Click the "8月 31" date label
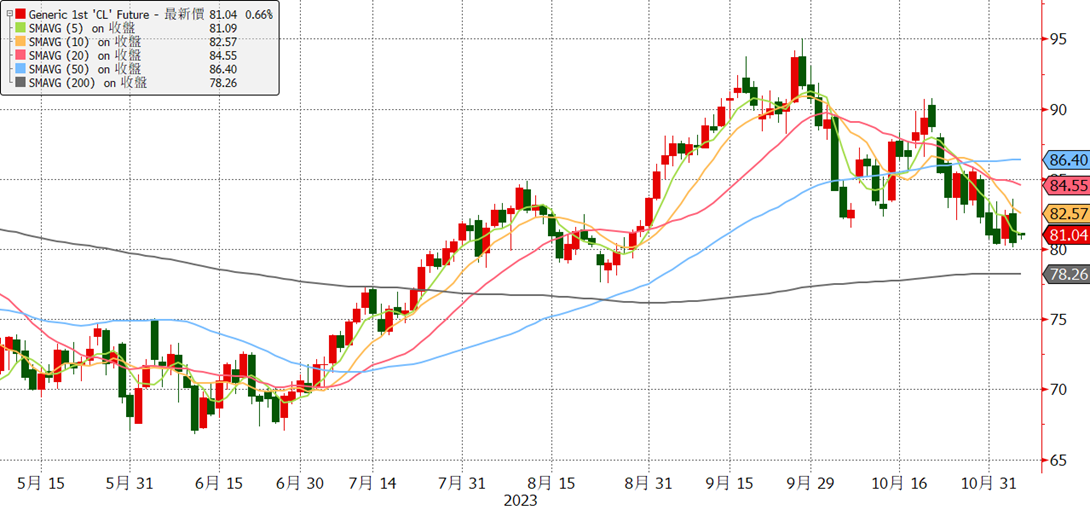1090x511 pixels. 647,482
